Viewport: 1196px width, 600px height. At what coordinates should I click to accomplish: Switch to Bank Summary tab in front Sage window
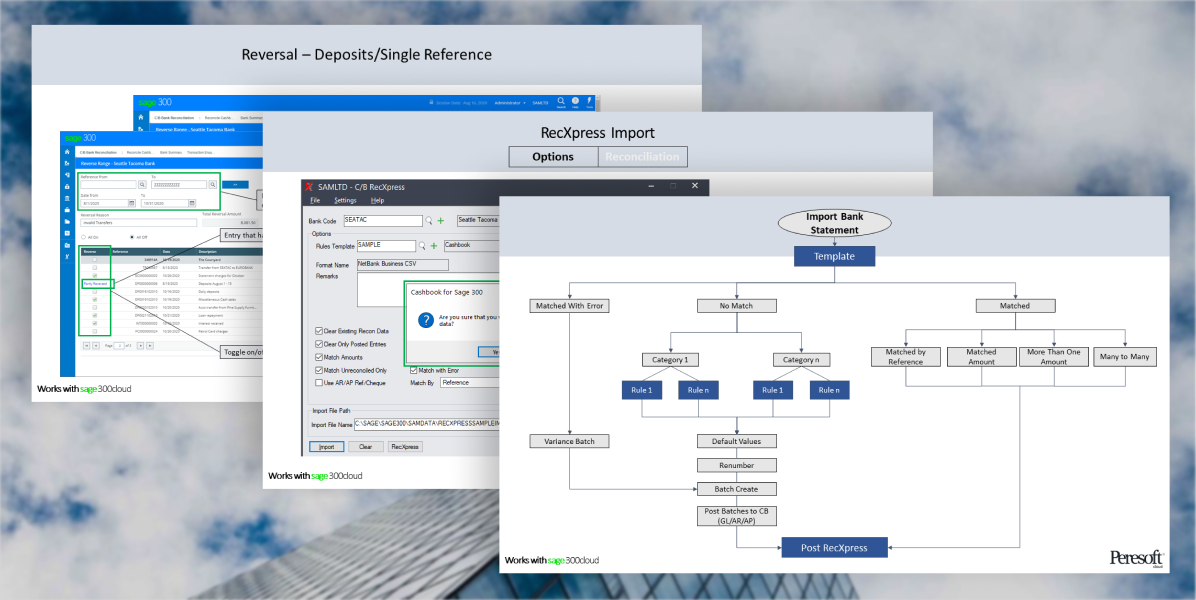(x=169, y=152)
